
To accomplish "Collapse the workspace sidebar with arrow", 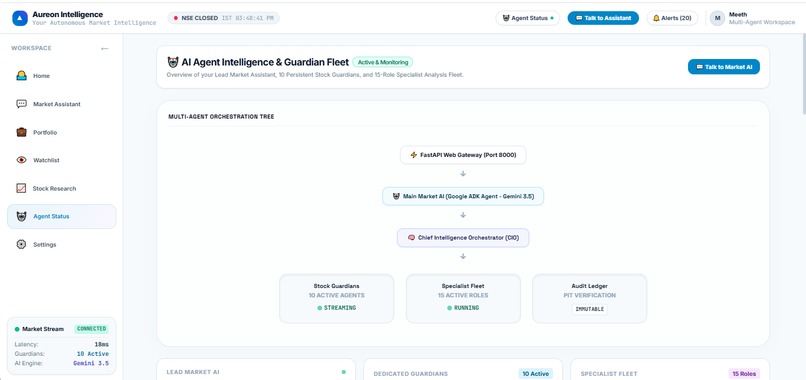I will coord(105,48).
